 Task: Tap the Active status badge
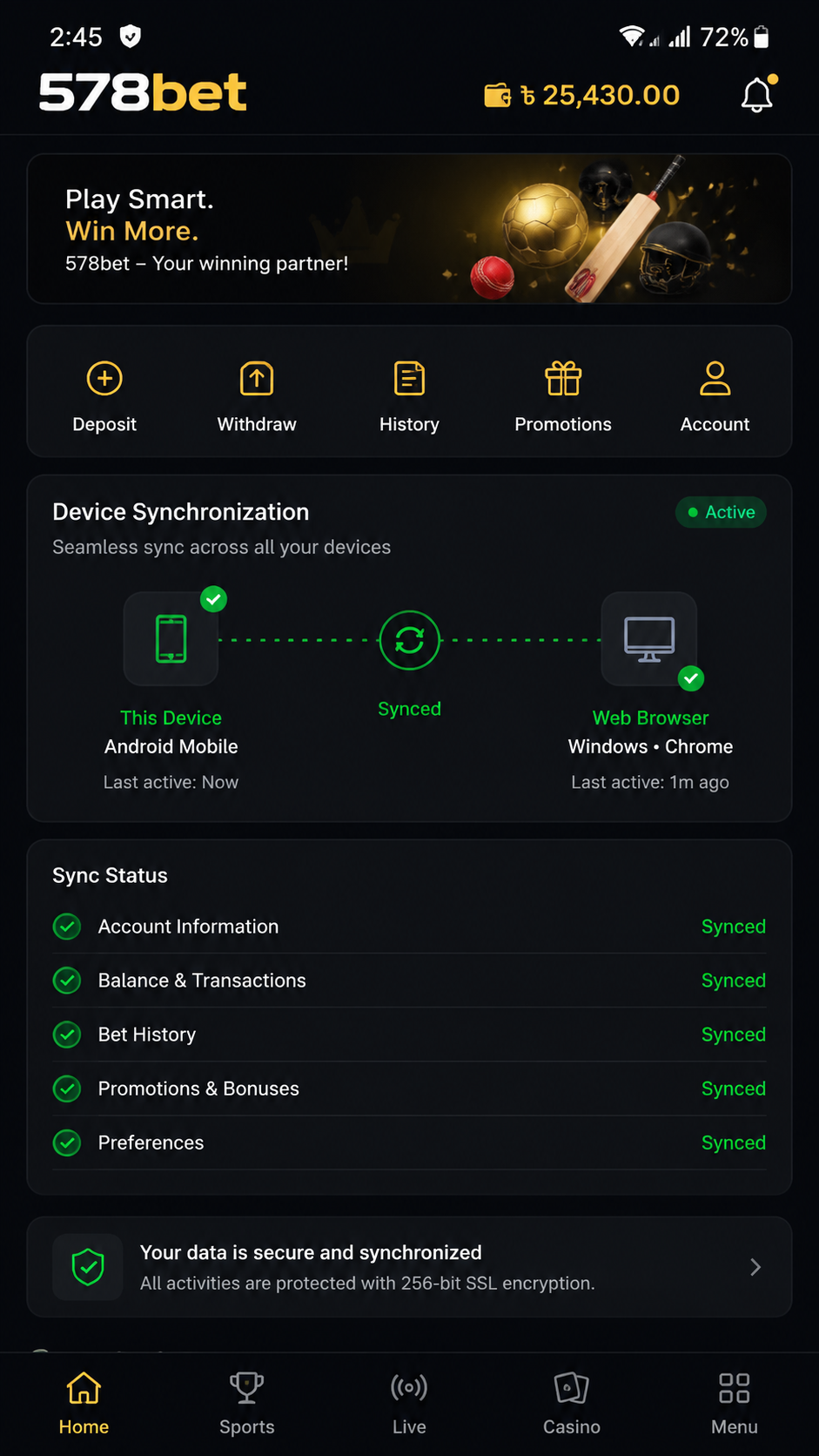click(721, 512)
